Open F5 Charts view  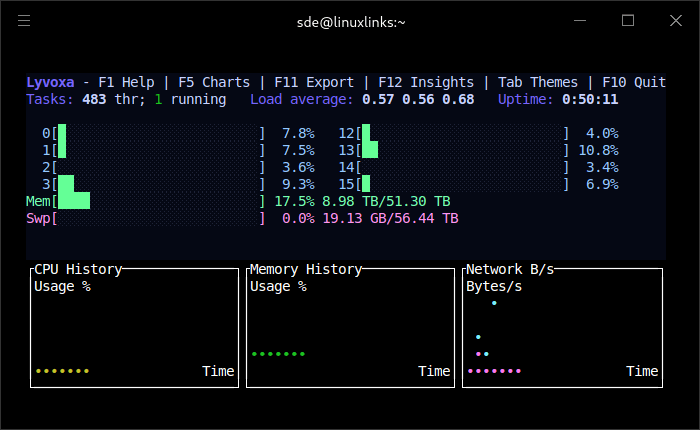pyautogui.click(x=214, y=82)
